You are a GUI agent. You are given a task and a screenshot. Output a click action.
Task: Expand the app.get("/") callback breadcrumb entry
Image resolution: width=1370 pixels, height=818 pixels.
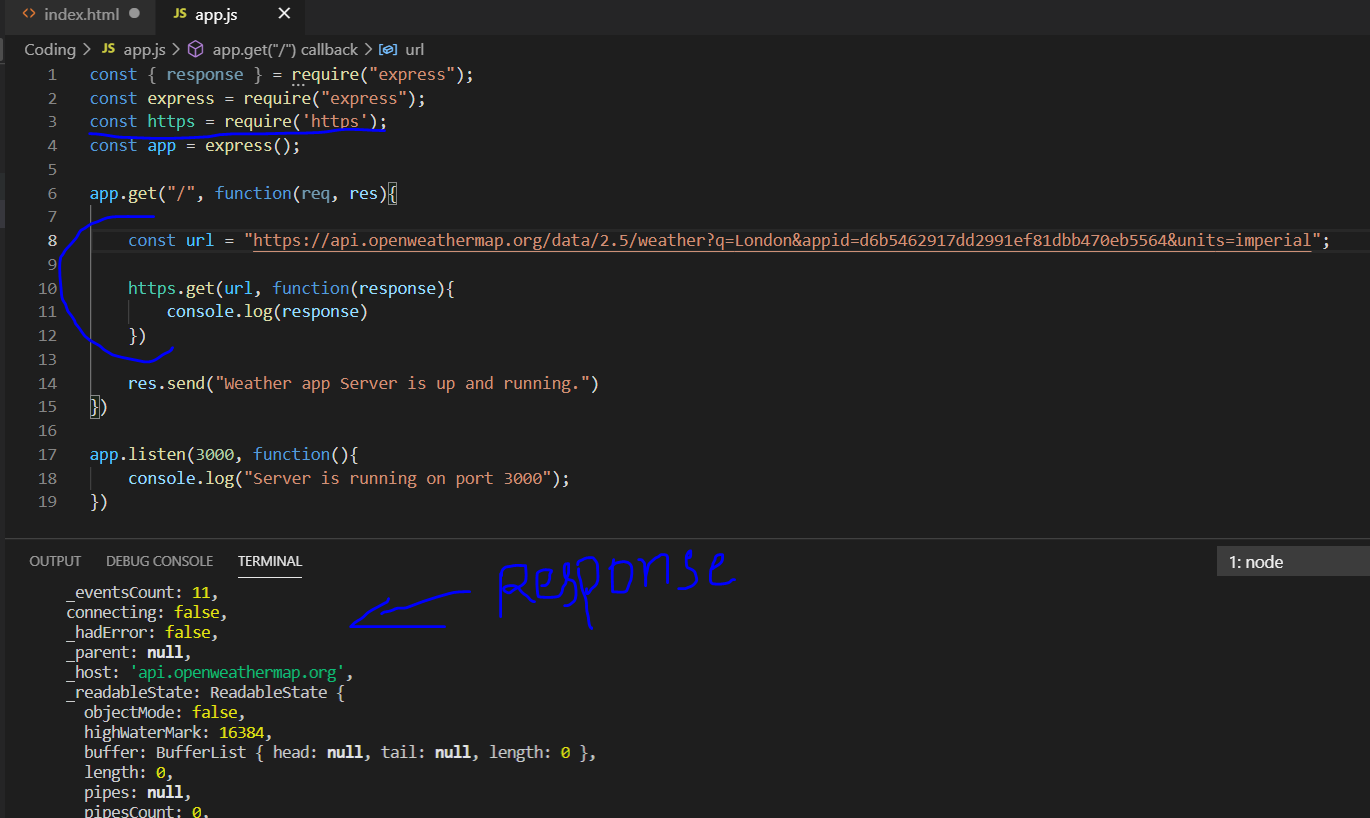click(x=287, y=49)
